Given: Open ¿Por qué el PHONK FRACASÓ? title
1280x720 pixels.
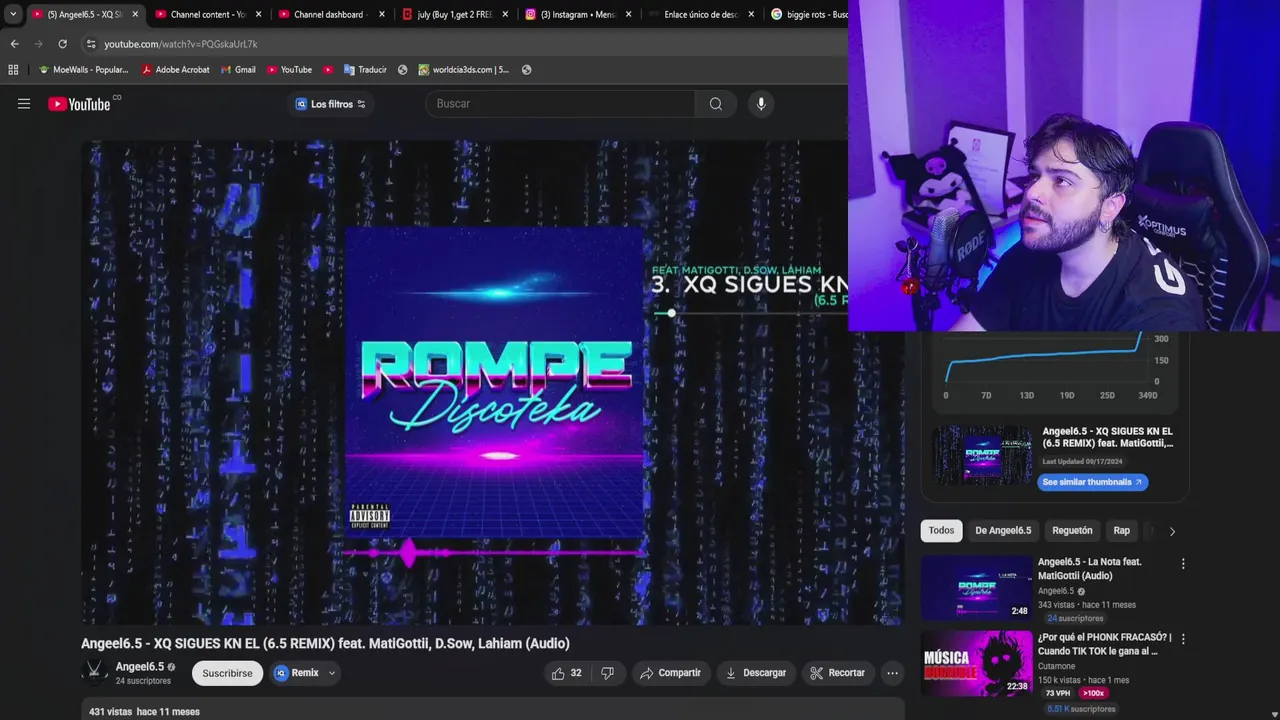Looking at the screenshot, I should pyautogui.click(x=1104, y=644).
